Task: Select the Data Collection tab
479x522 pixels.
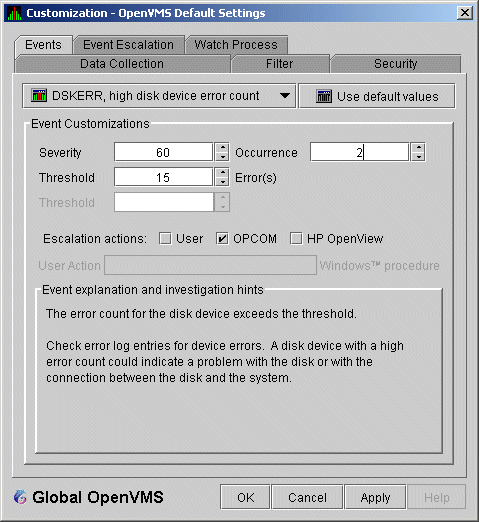Action: [x=122, y=64]
